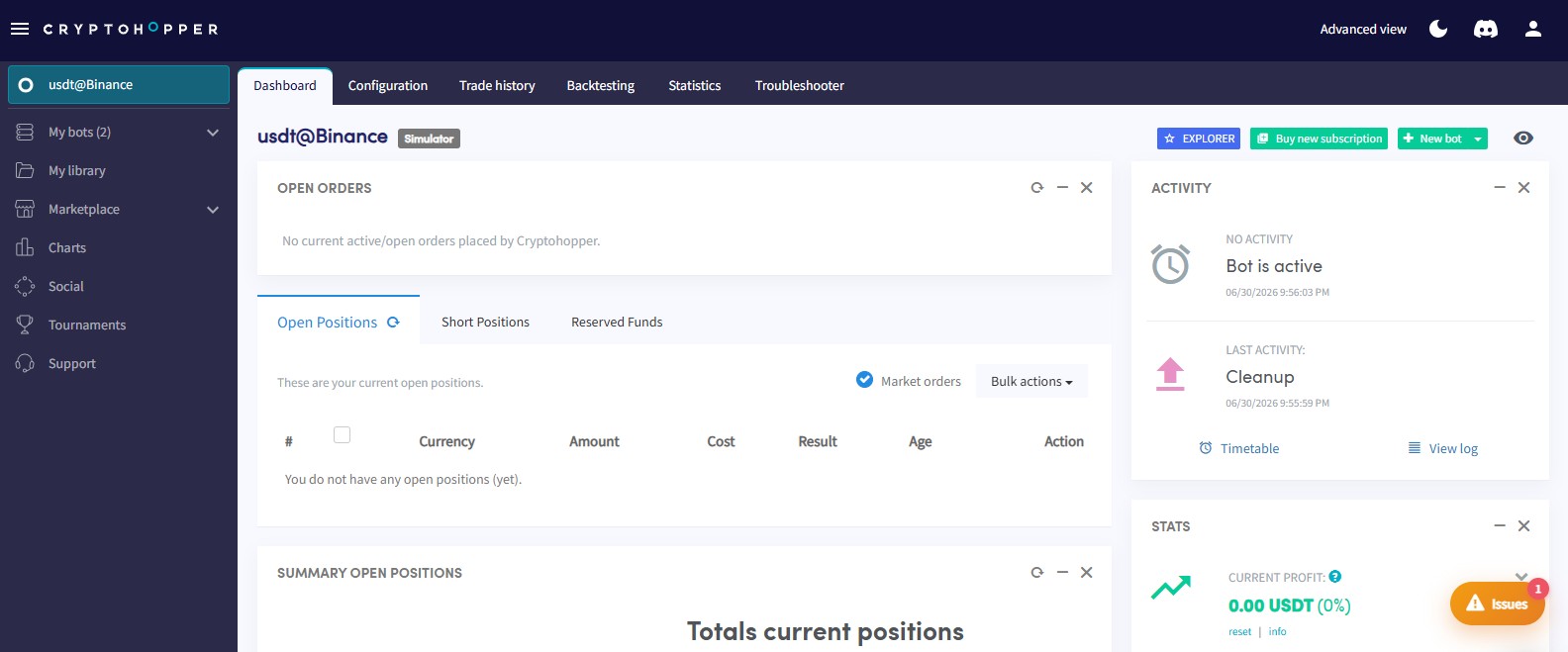Click reset profit link
Viewport: 1568px width, 652px height.
[x=1239, y=631]
